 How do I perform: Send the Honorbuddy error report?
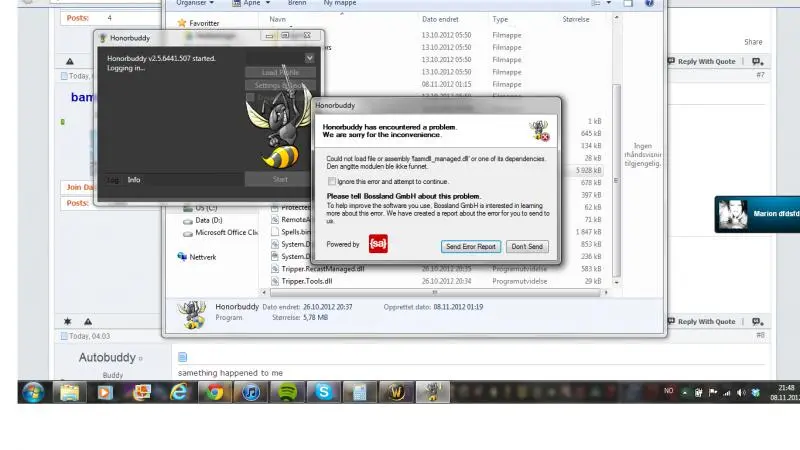470,246
